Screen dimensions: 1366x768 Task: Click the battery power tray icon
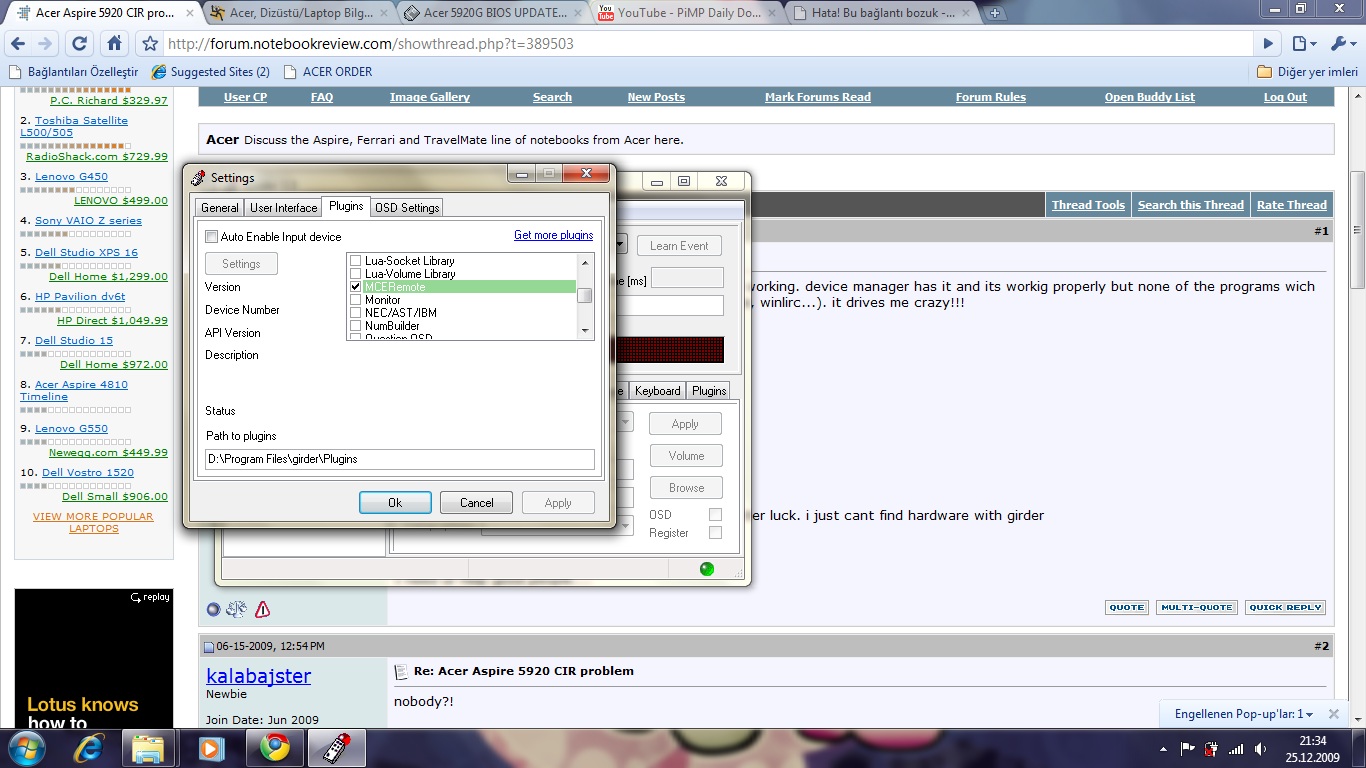click(1211, 748)
